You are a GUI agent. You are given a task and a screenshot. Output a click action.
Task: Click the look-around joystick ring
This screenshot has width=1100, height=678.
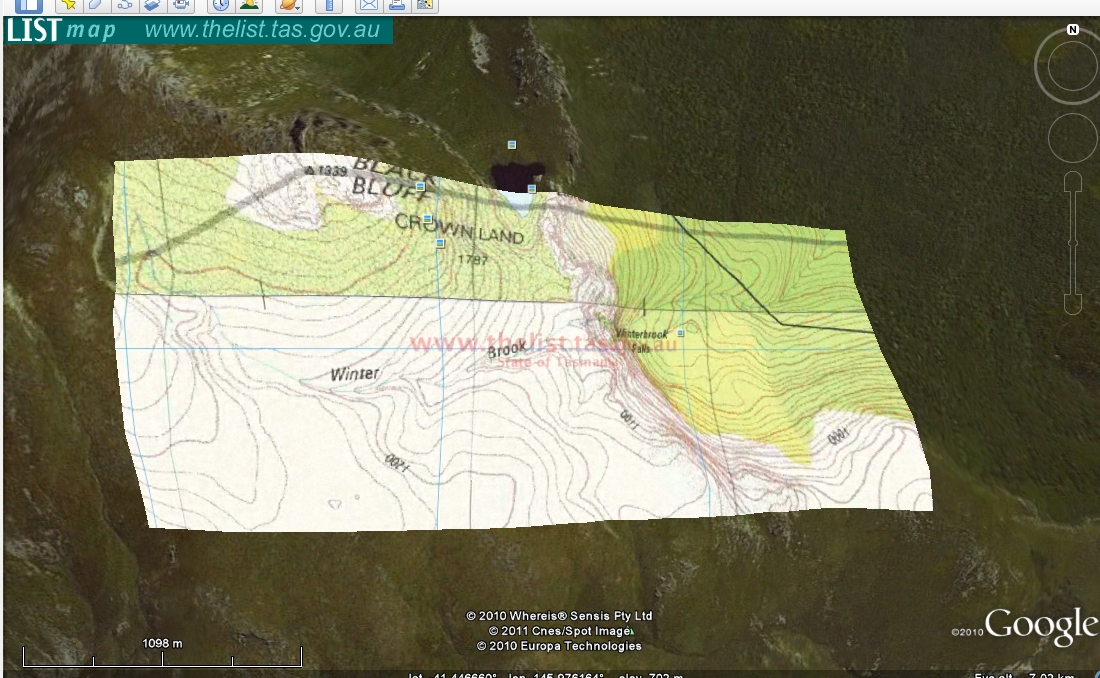tap(1072, 66)
